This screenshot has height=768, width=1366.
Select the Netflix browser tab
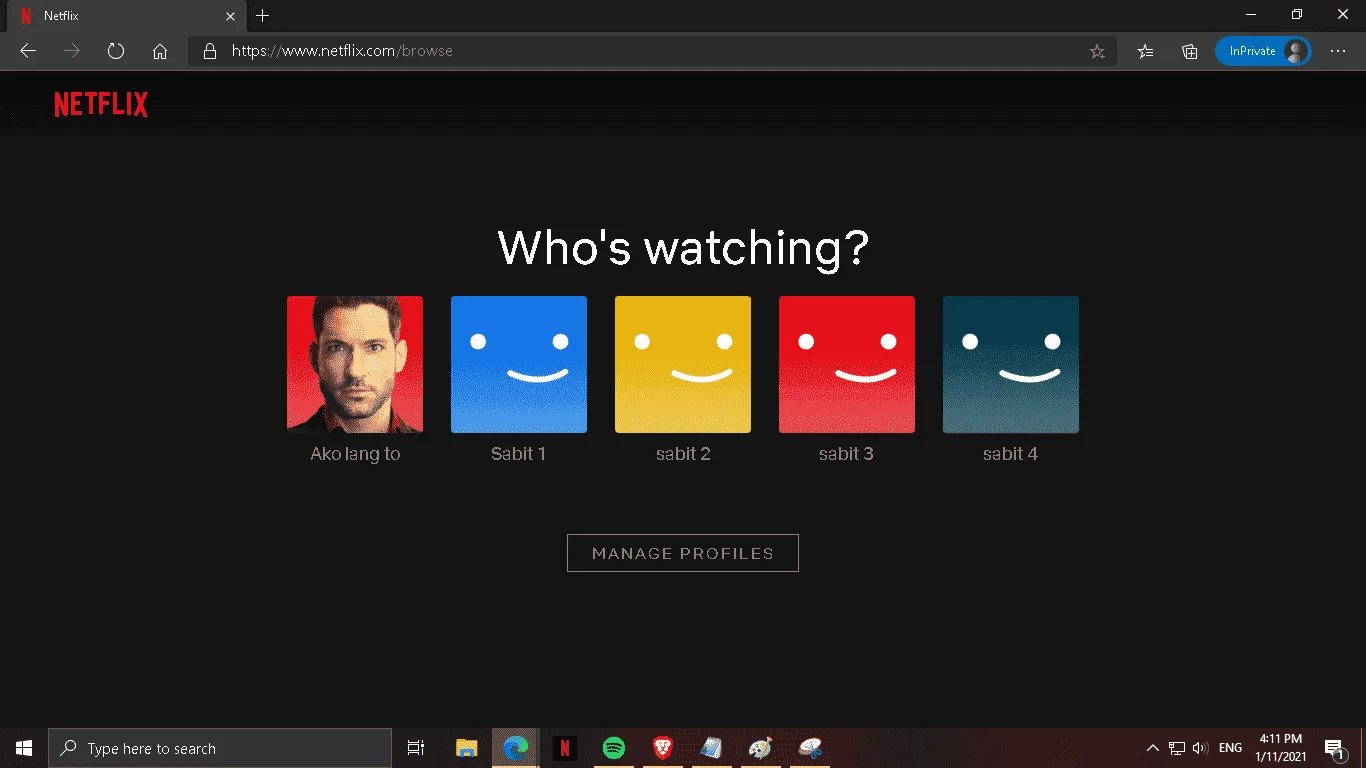pyautogui.click(x=124, y=16)
